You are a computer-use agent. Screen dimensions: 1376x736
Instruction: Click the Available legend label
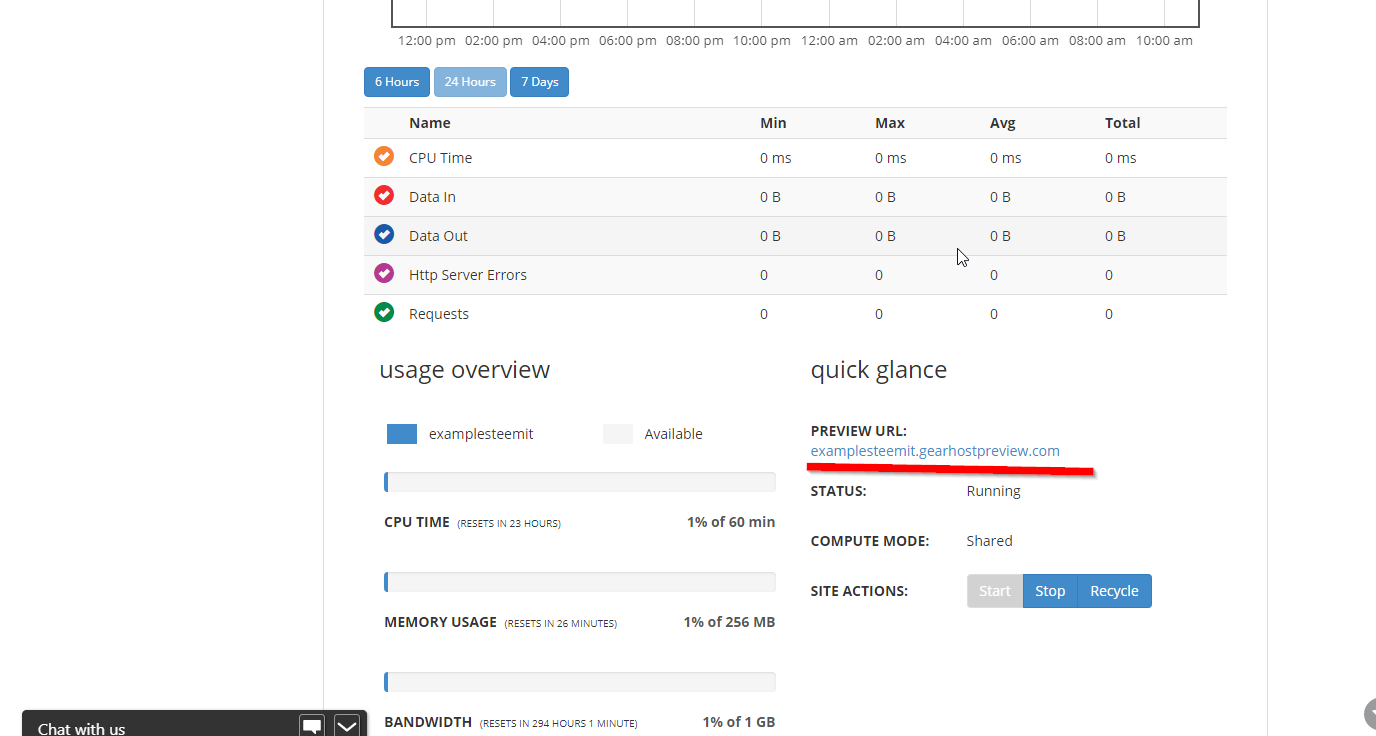[x=673, y=434]
